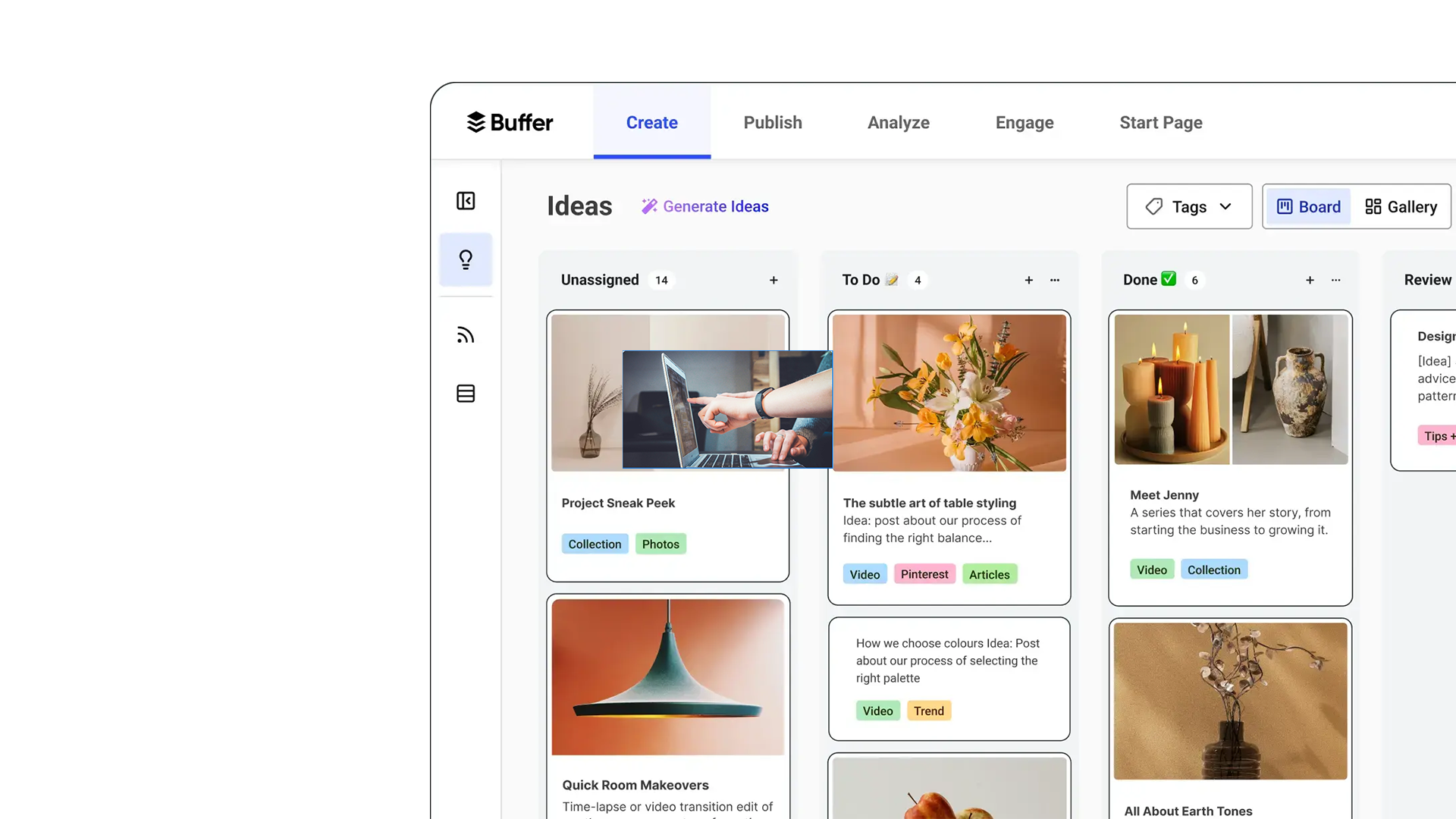Click the Buffer logo
Image resolution: width=1456 pixels, height=819 pixels.
click(x=510, y=122)
